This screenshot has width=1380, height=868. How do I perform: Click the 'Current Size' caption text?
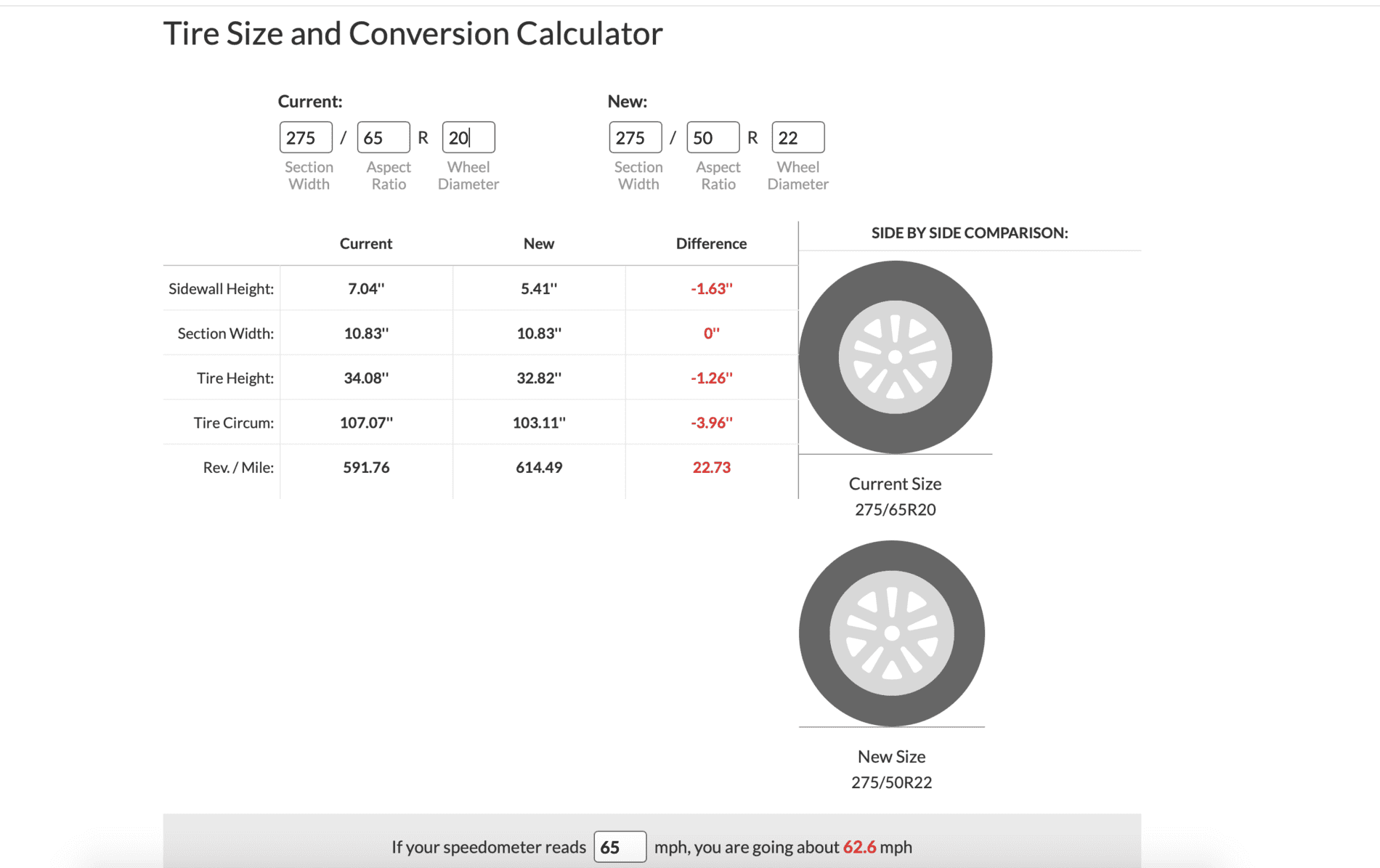(x=896, y=484)
